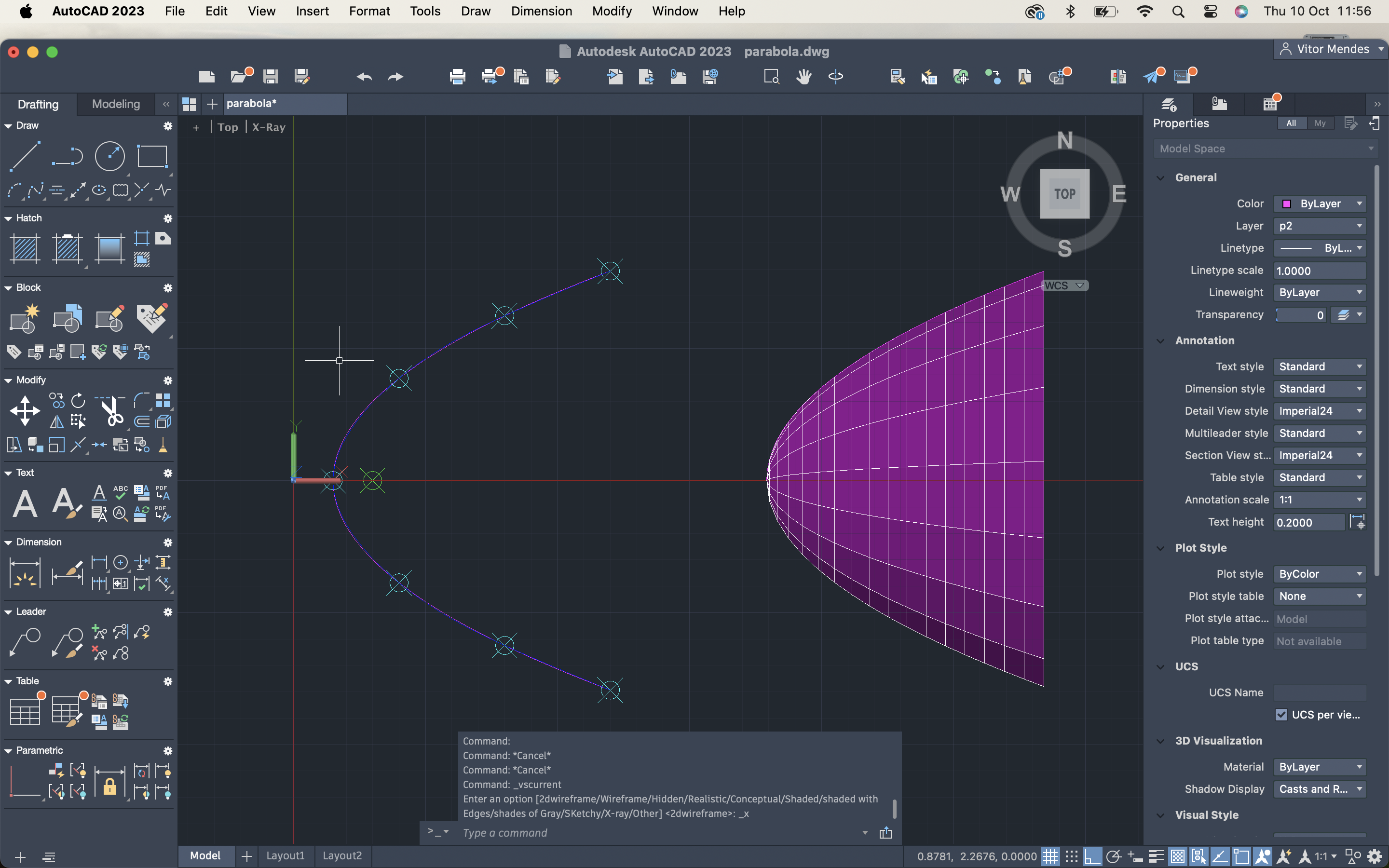Open the Layer p2 dropdown
The image size is (1389, 868).
(x=1320, y=226)
